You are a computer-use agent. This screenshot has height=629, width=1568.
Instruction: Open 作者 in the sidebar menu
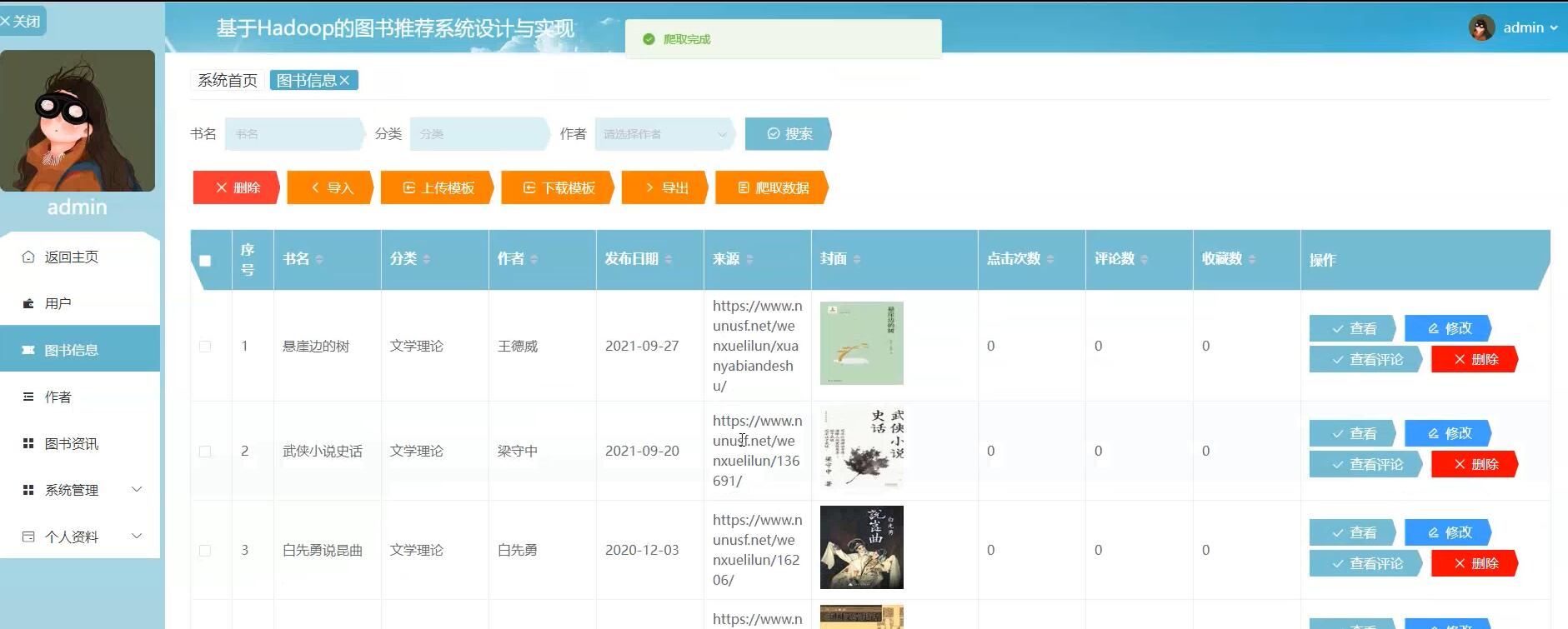[80, 397]
